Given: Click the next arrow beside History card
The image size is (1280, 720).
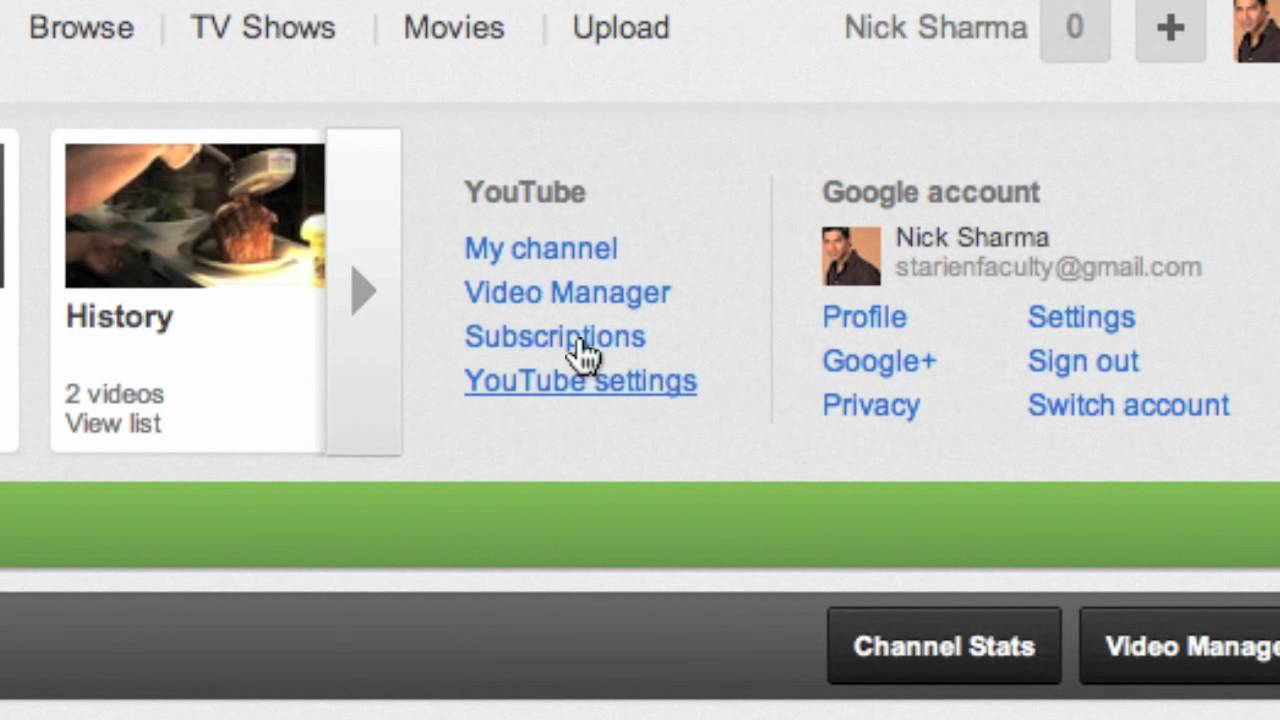Looking at the screenshot, I should click(x=364, y=291).
